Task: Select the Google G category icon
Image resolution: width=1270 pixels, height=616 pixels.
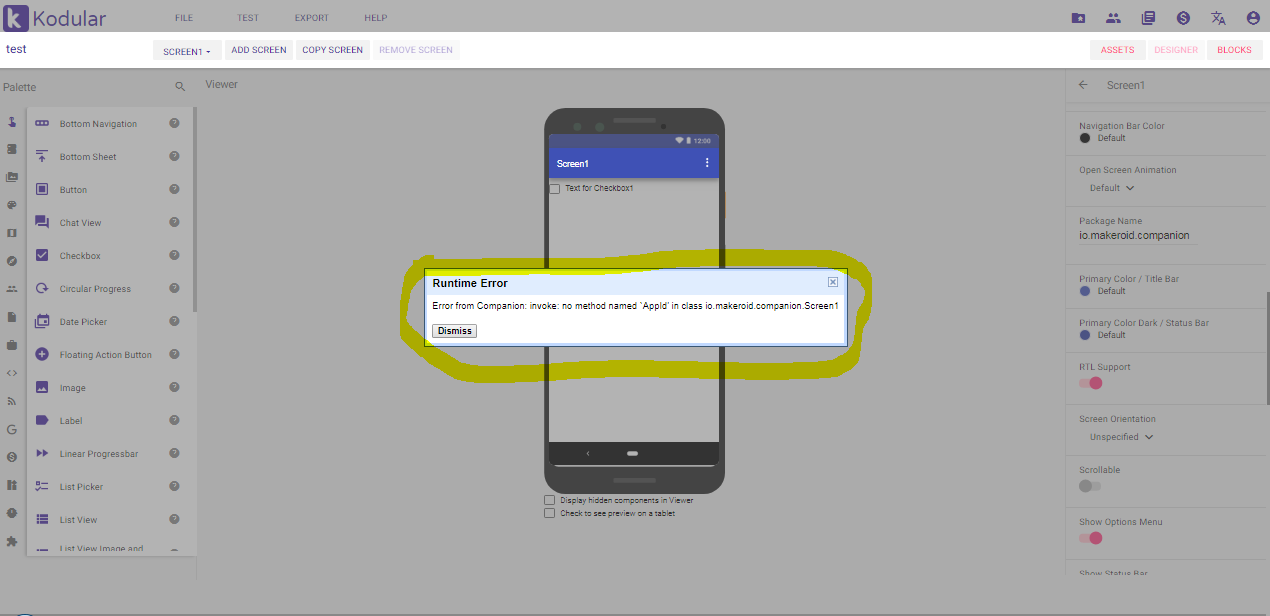Action: click(12, 429)
